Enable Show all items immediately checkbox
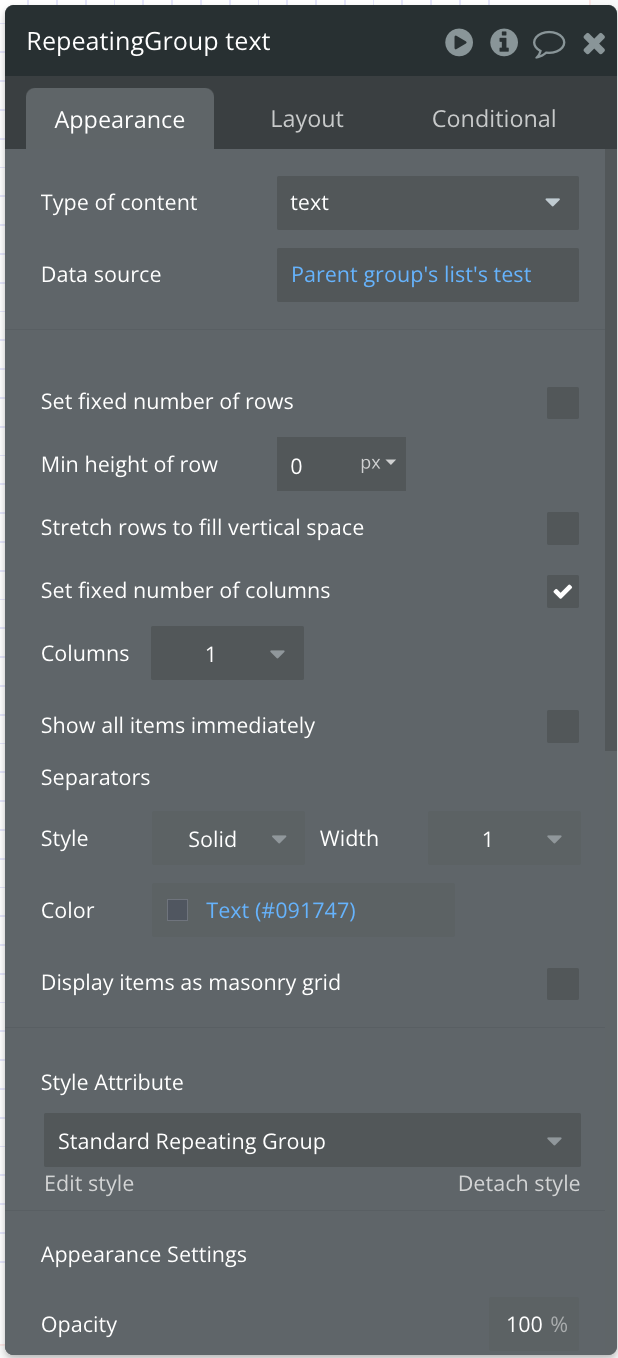The image size is (618, 1358). tap(563, 727)
